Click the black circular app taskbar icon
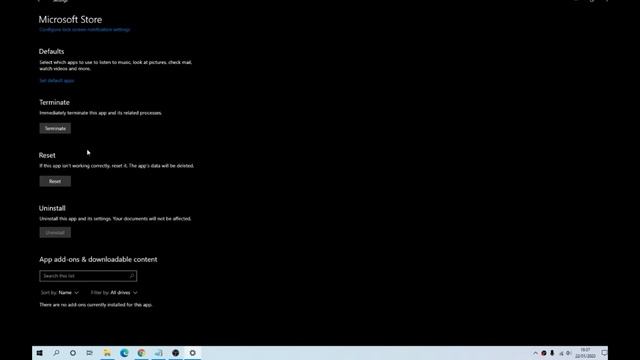 pyautogui.click(x=176, y=353)
